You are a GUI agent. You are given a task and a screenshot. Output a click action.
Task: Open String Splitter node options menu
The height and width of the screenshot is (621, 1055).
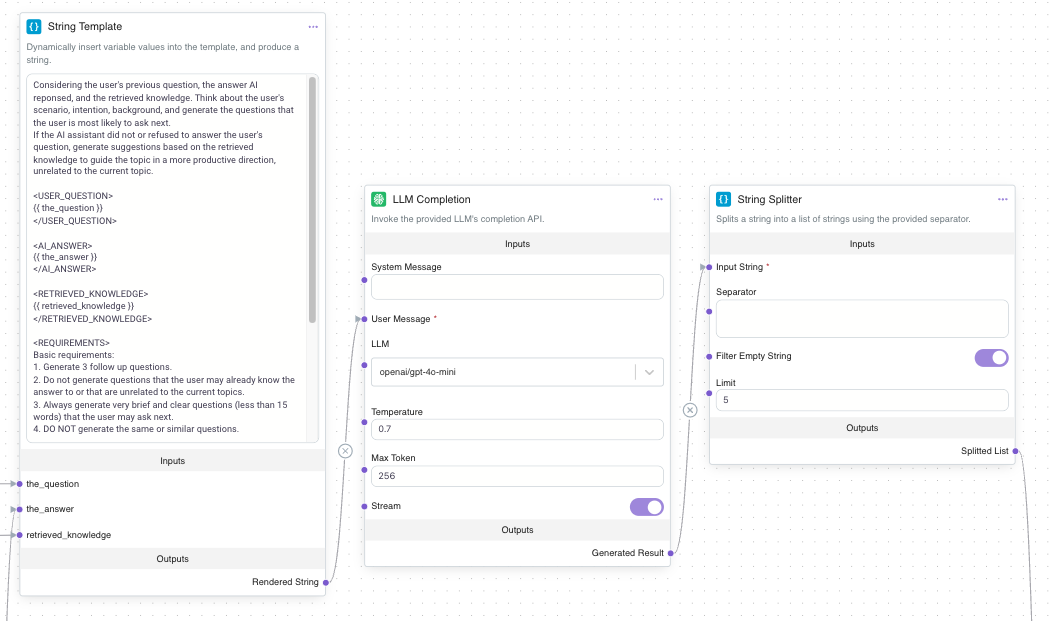pos(1002,199)
